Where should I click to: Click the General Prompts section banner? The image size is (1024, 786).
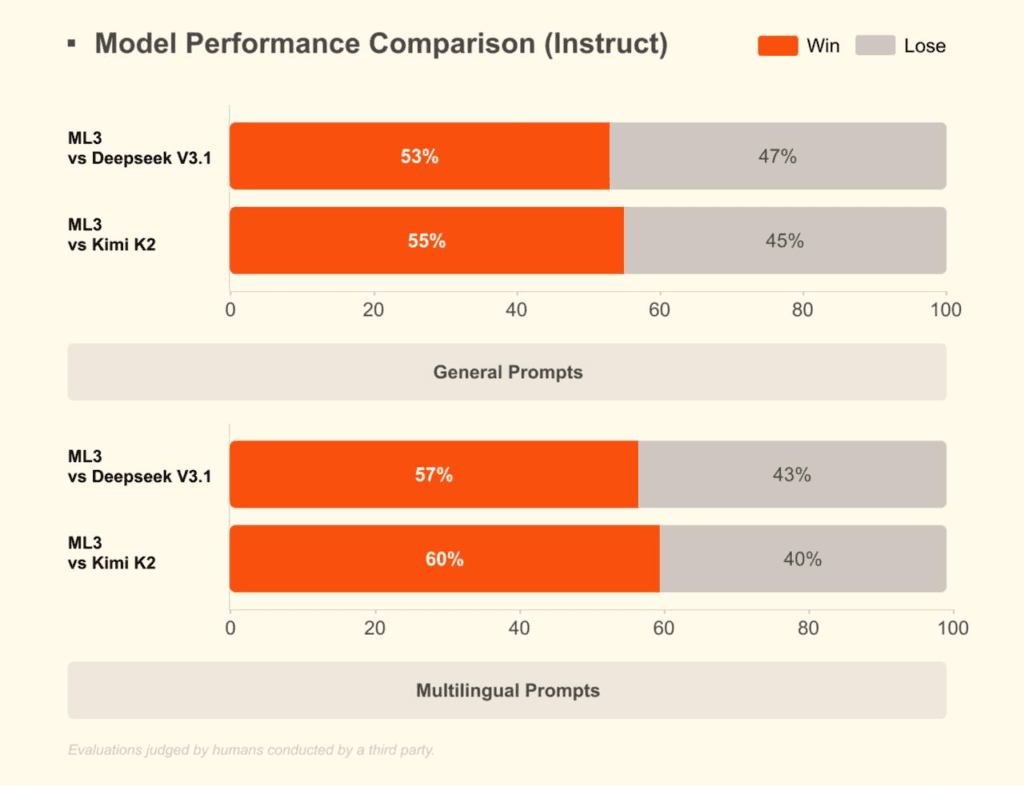tap(507, 372)
